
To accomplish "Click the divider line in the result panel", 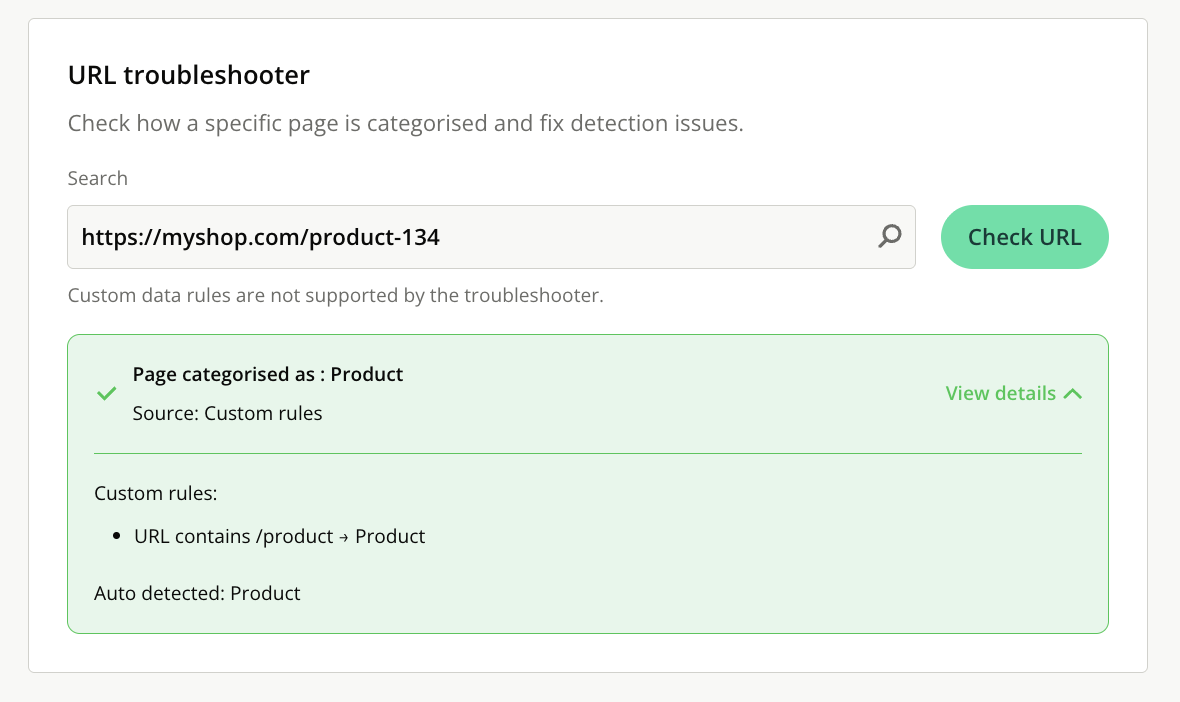I will point(588,454).
